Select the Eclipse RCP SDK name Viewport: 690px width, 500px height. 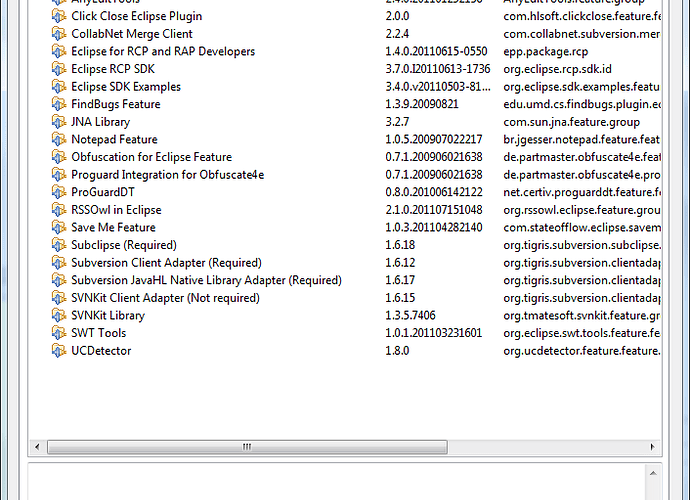click(x=113, y=69)
